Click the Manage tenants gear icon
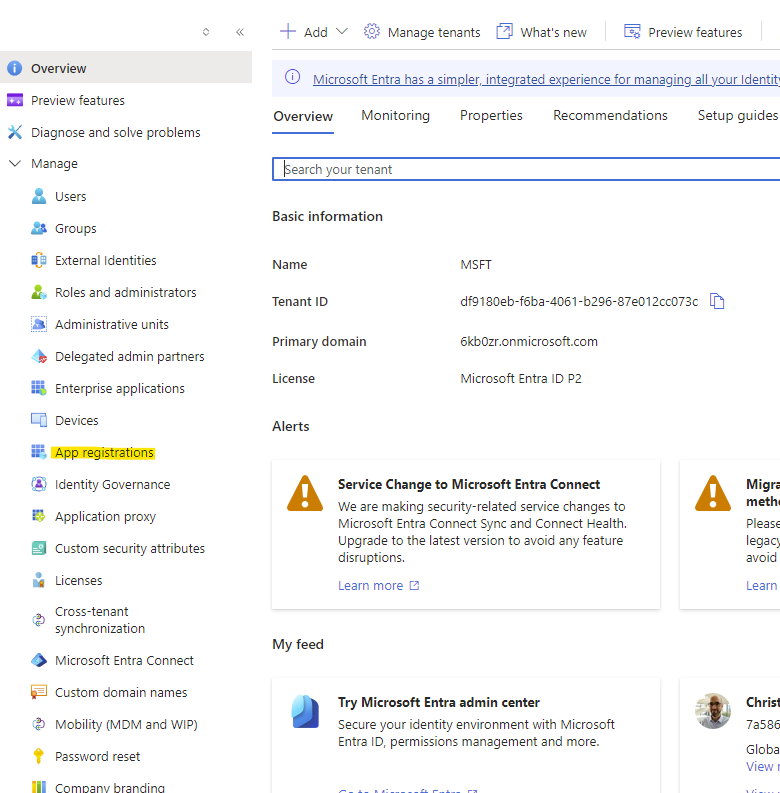Viewport: 780px width, 793px height. pyautogui.click(x=372, y=32)
